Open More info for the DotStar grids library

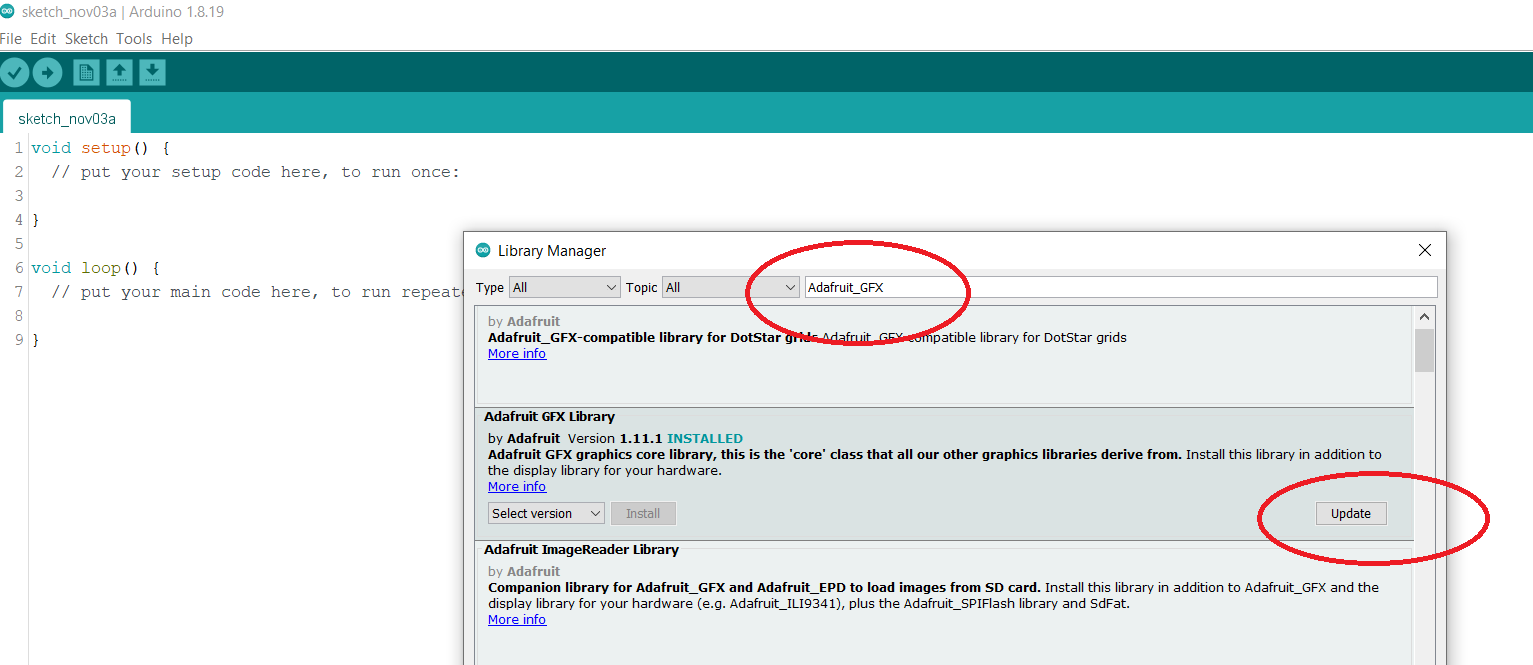[x=516, y=353]
